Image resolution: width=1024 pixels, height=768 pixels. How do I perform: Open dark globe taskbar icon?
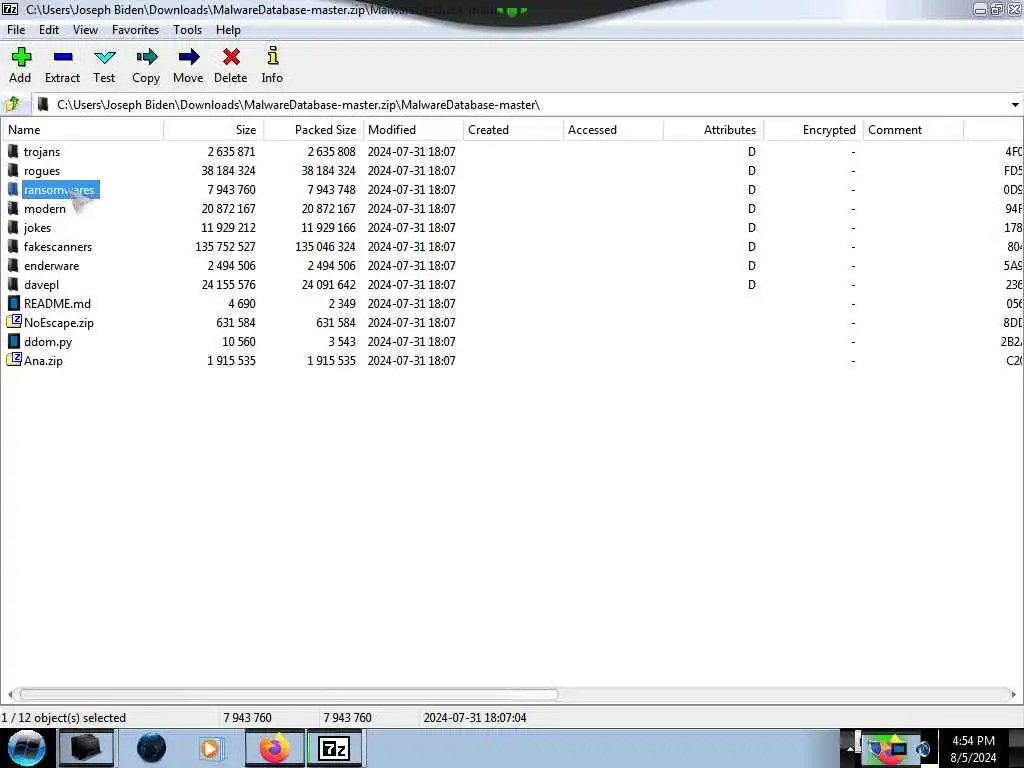[152, 748]
